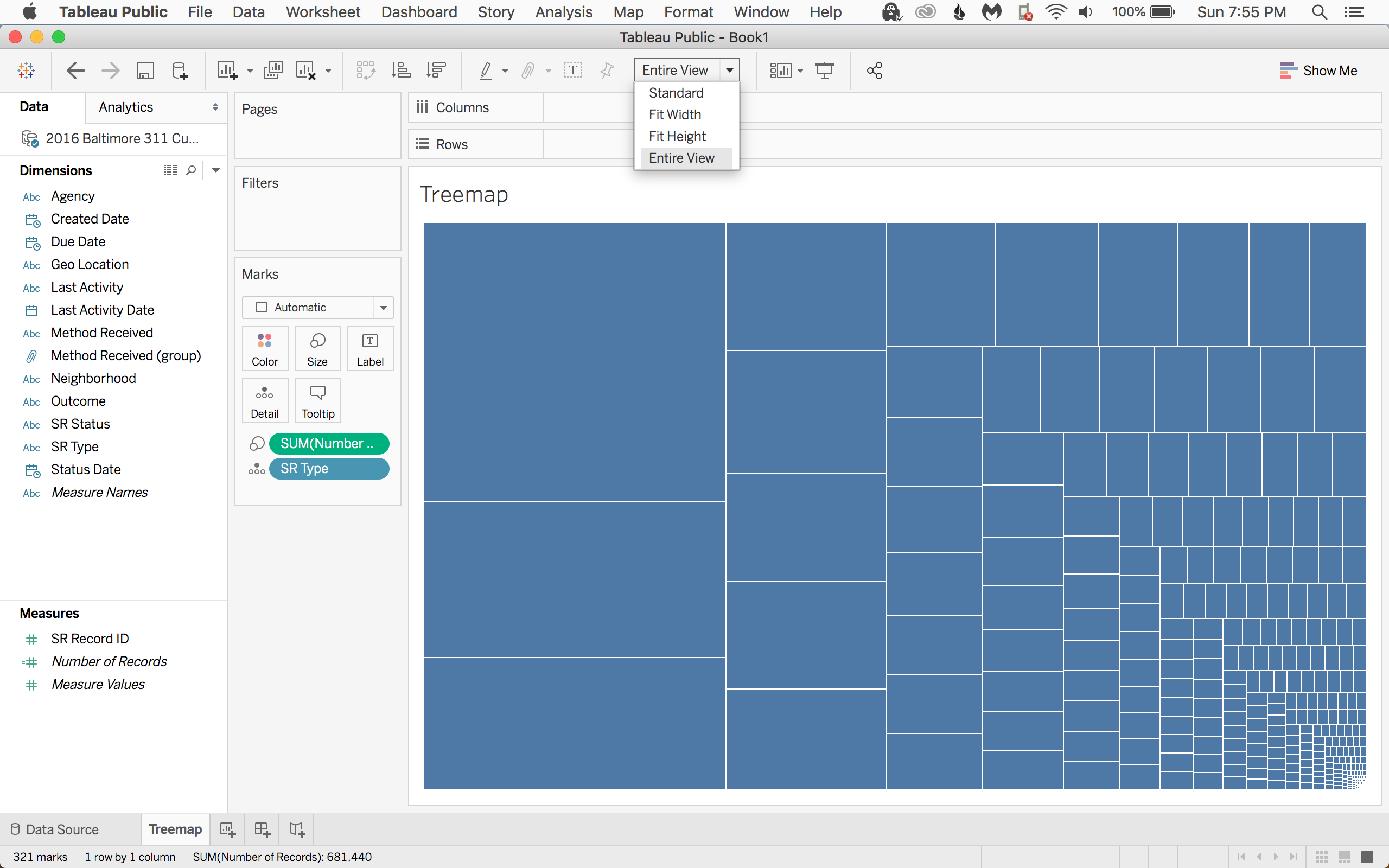Click the group members paperclip icon
Viewport: 1389px width, 868px height.
528,71
